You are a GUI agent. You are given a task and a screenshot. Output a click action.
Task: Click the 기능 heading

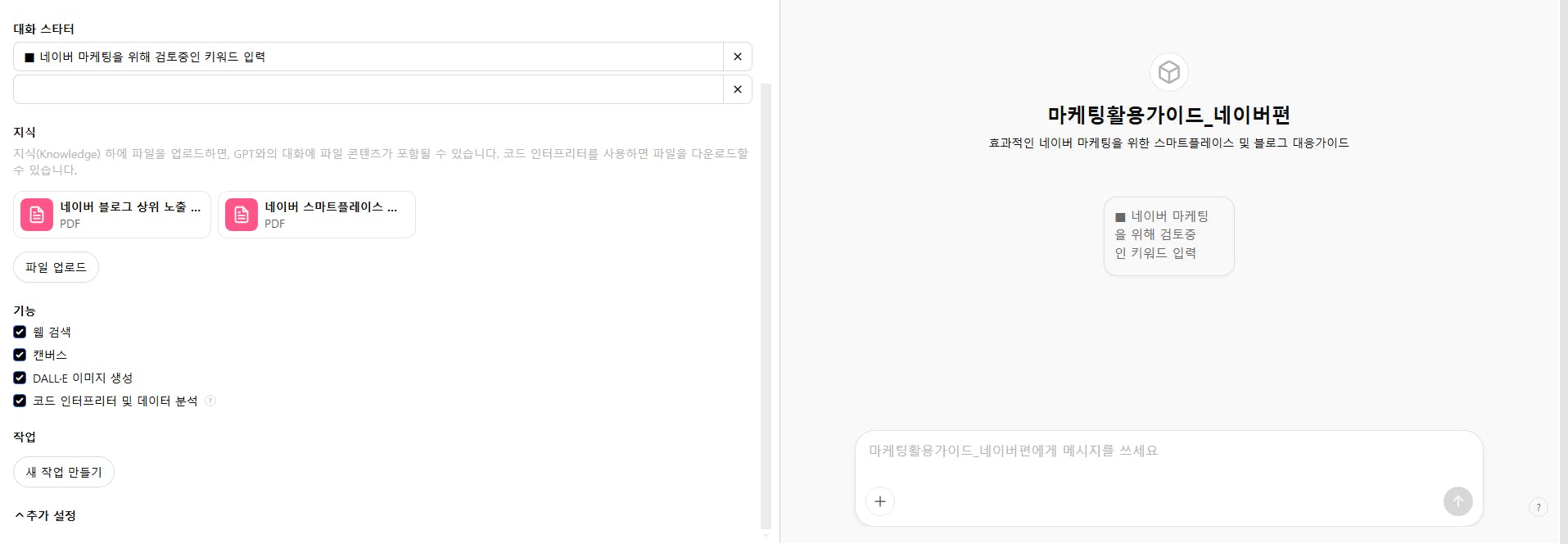[25, 311]
